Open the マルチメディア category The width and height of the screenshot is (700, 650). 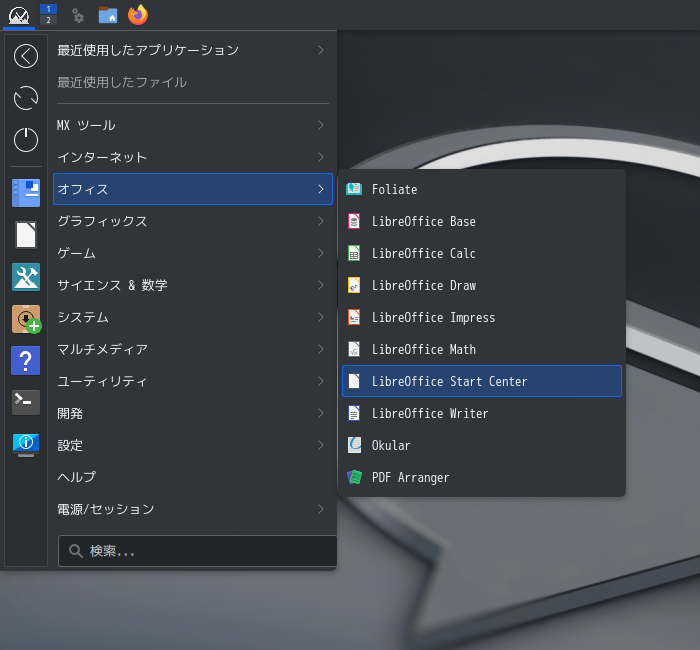[193, 349]
